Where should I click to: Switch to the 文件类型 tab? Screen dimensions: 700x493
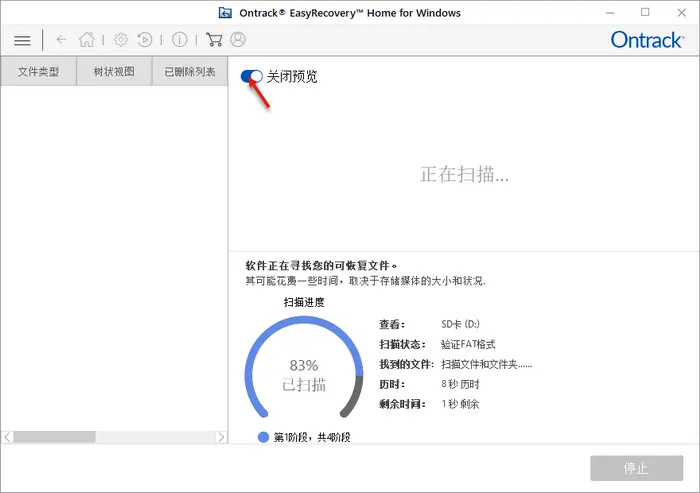38,71
